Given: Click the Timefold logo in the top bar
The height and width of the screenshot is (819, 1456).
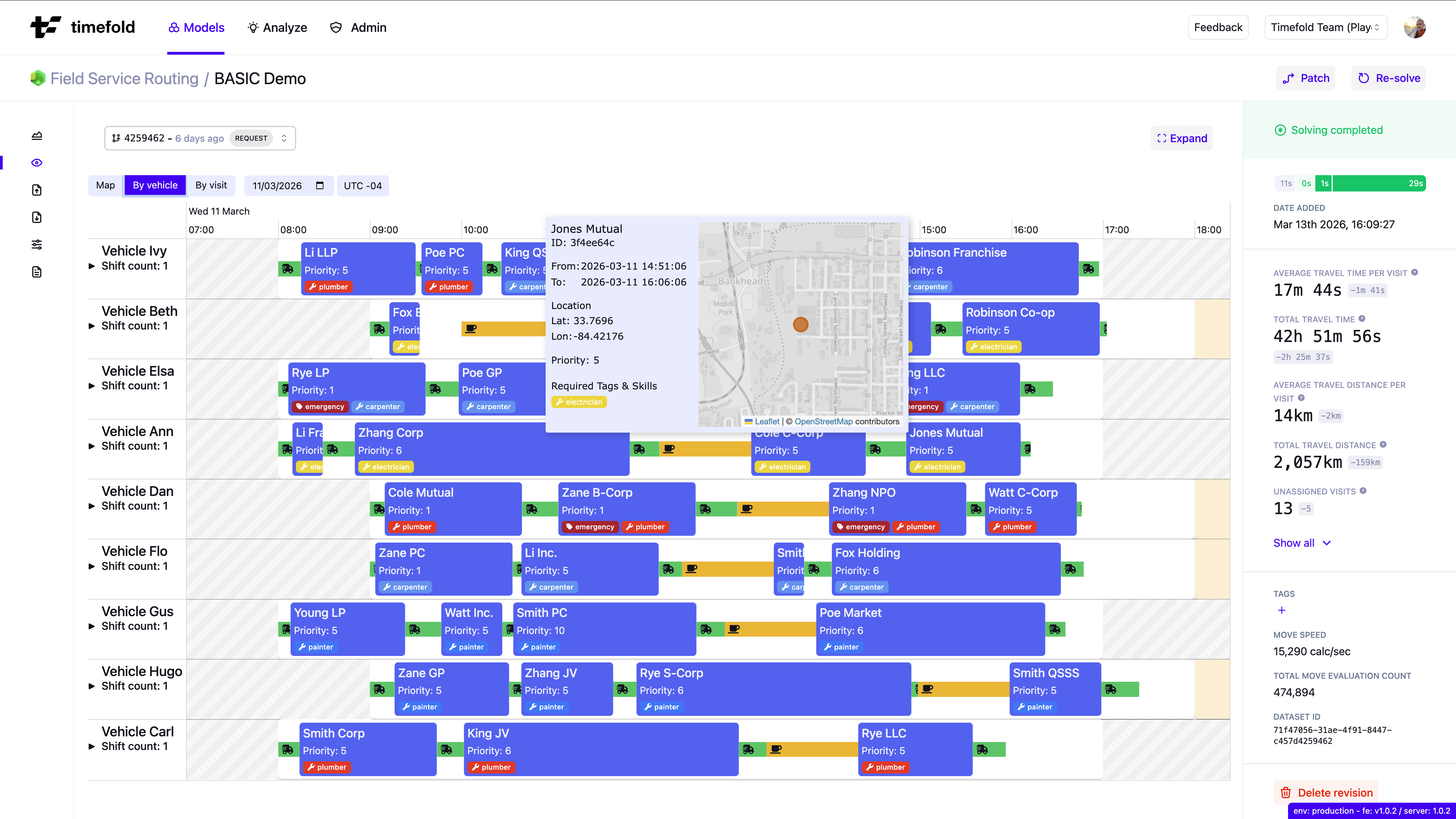Looking at the screenshot, I should pyautogui.click(x=83, y=27).
